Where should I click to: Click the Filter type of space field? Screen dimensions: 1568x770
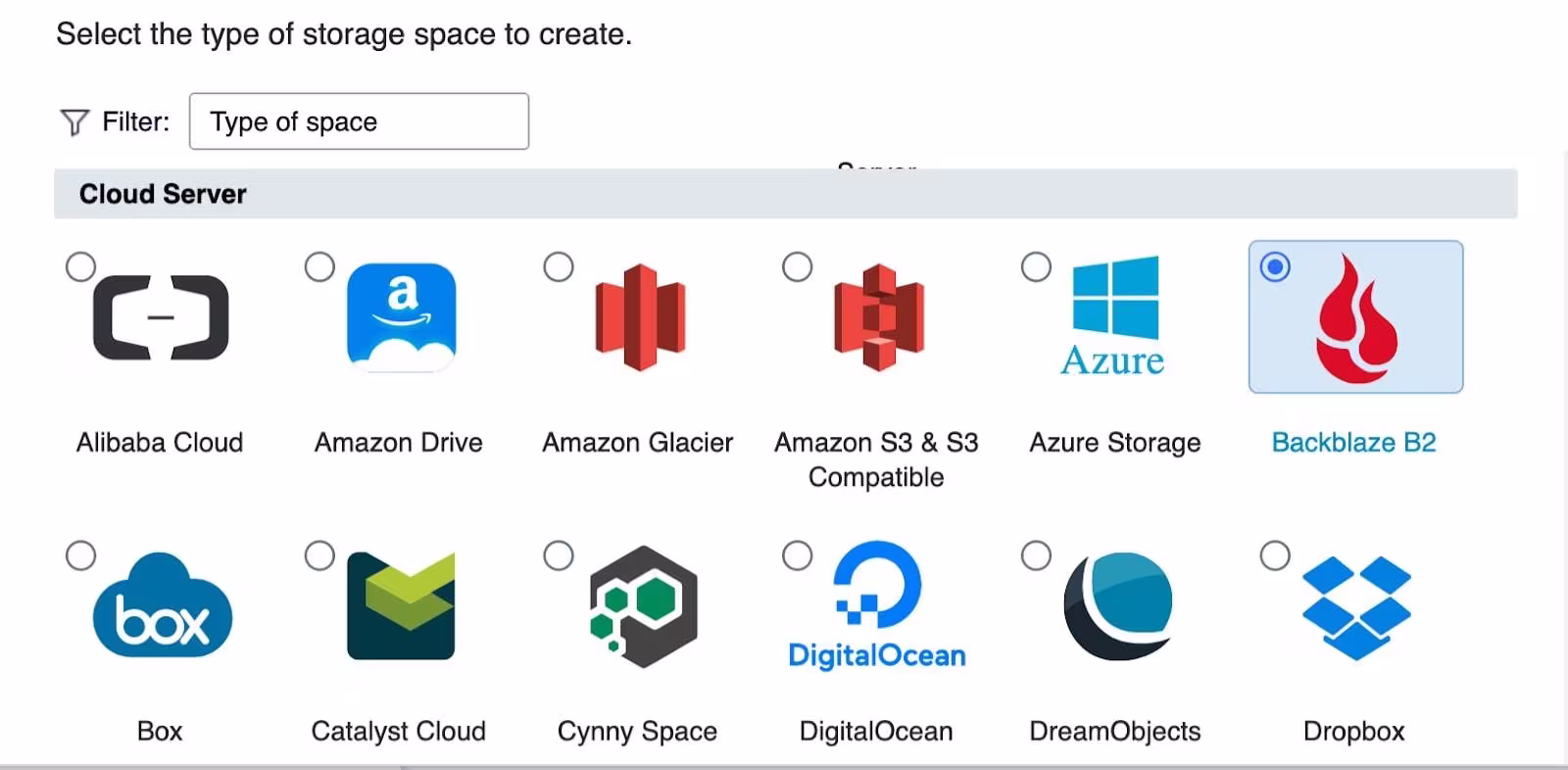(359, 121)
